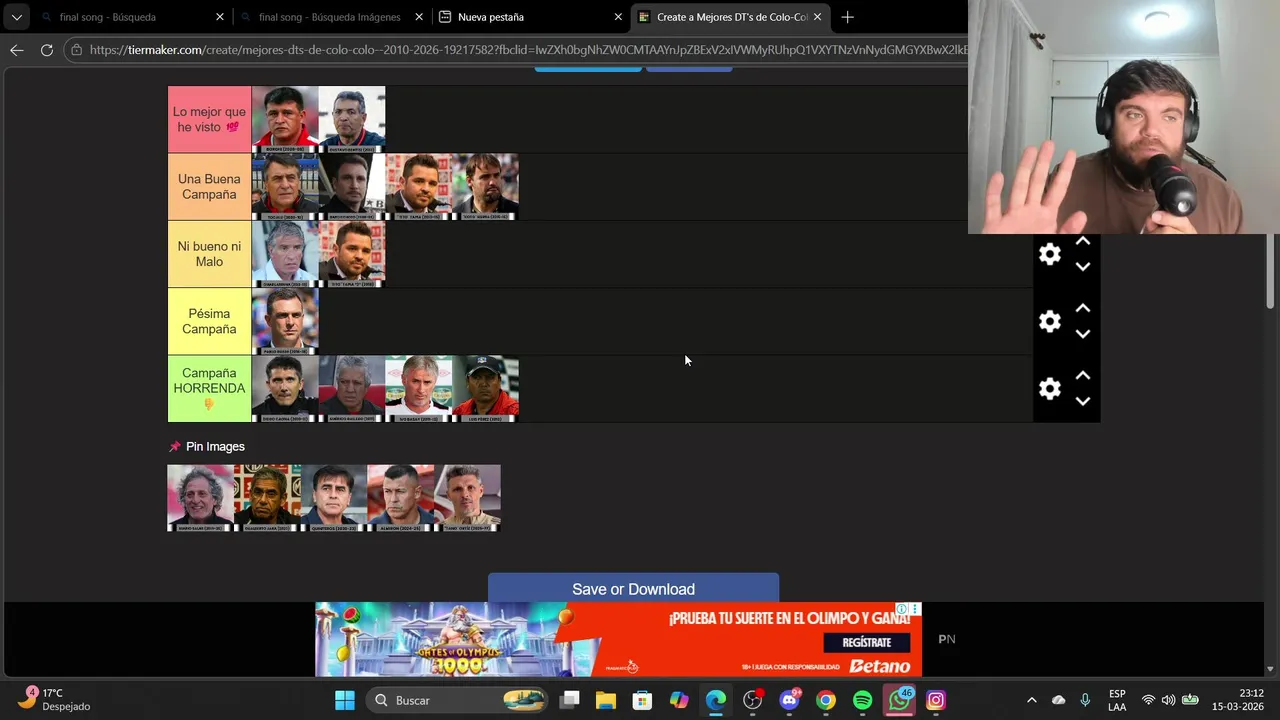Viewport: 1280px width, 720px height.
Task: Click the 'Ni bueno ni Malo' tier label
Action: (x=209, y=254)
